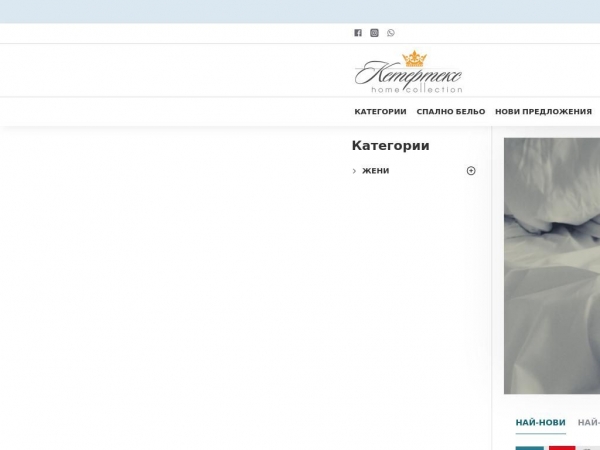Open the КАТЕГОРИИ menu item

[x=380, y=112]
